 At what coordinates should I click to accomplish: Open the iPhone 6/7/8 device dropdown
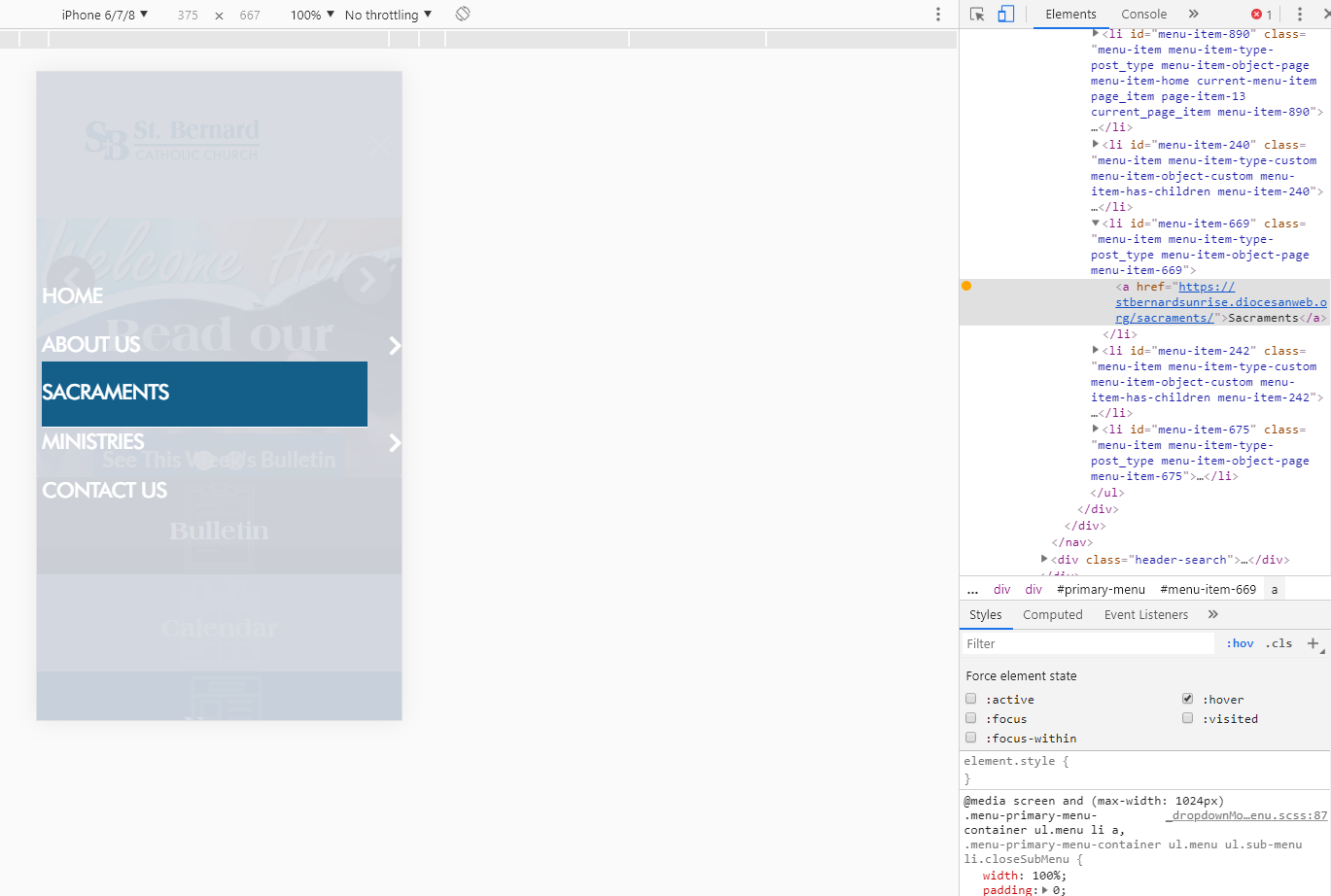(x=104, y=15)
